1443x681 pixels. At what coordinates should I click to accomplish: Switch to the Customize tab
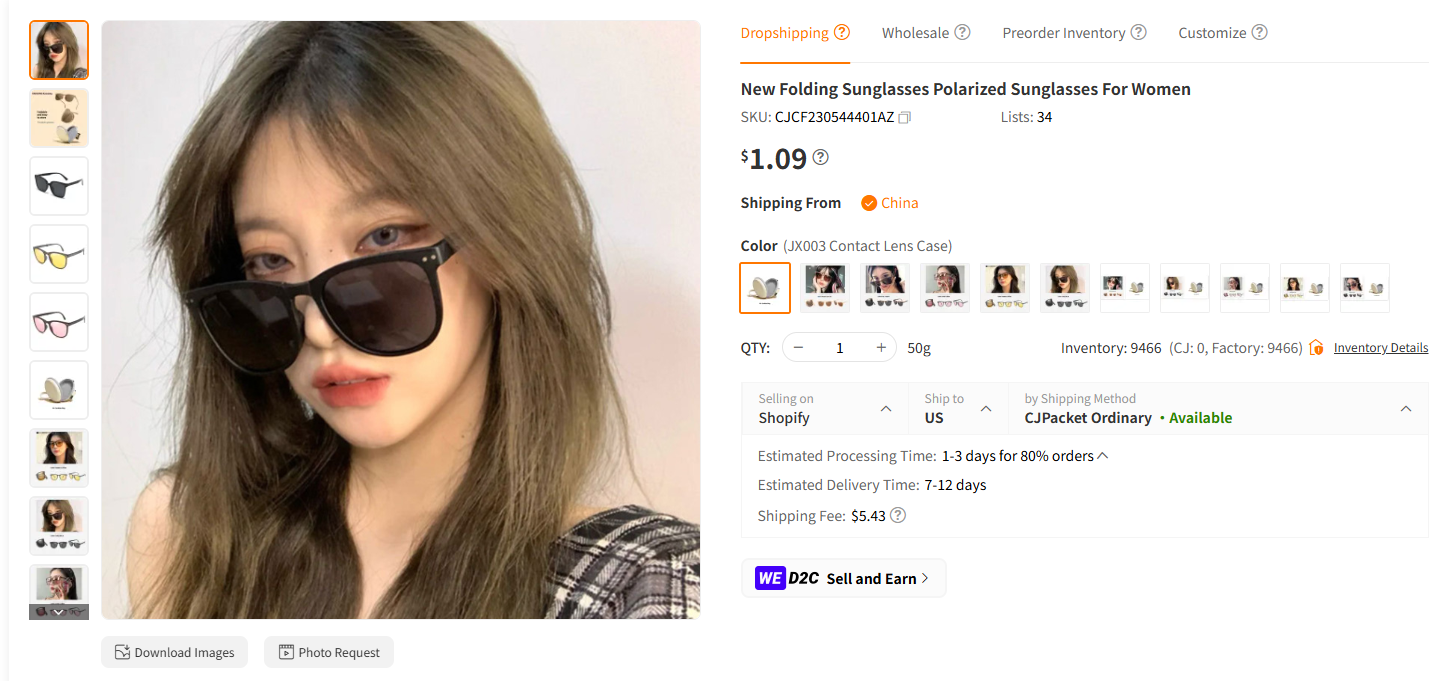click(1212, 32)
